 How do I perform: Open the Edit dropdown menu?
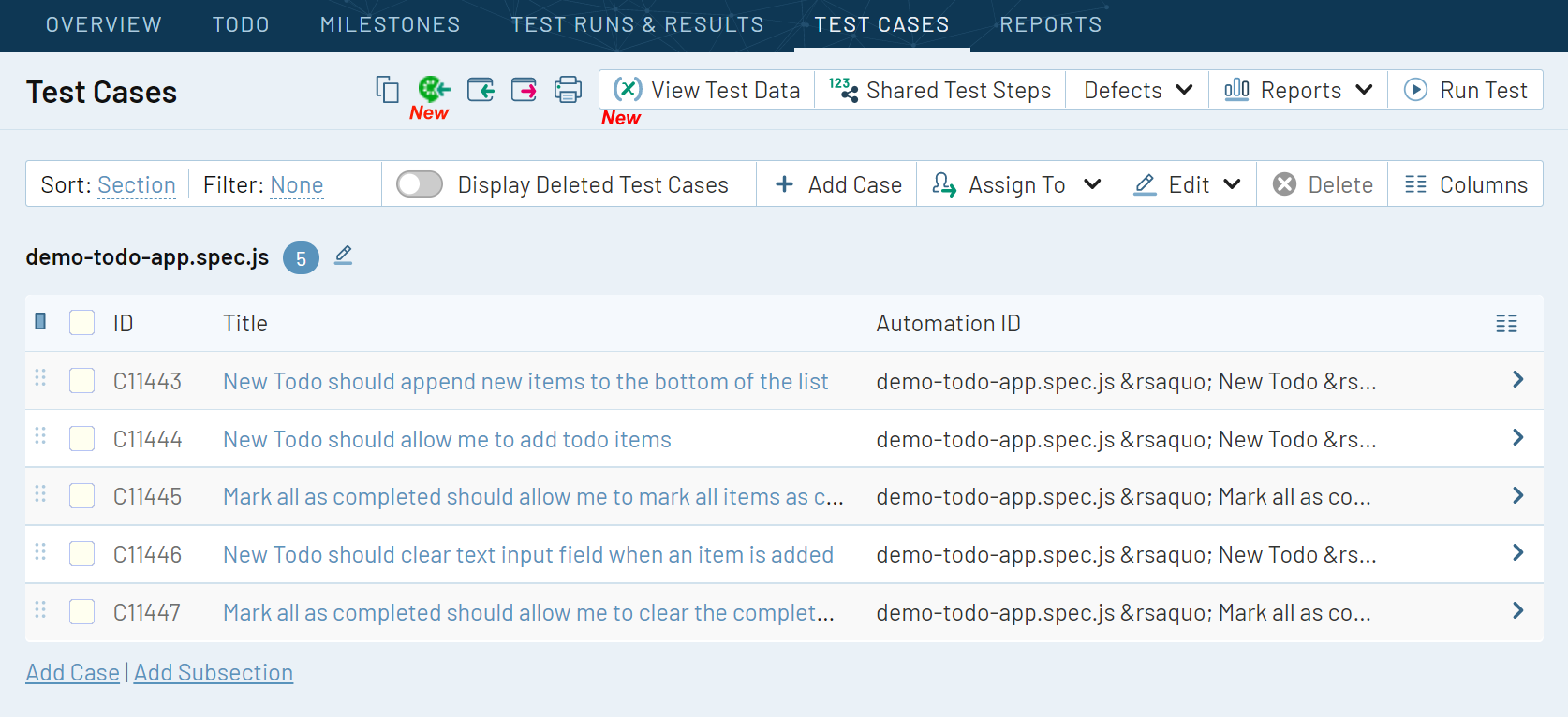click(x=1187, y=185)
